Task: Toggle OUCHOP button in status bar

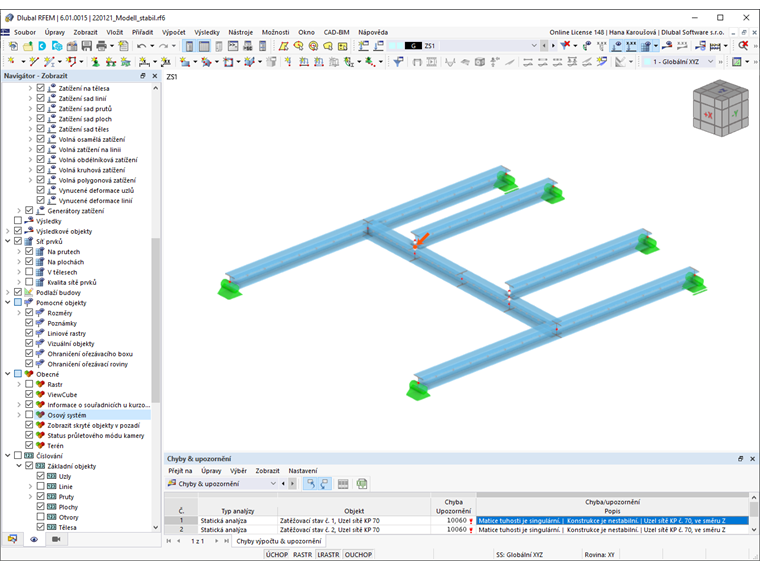Action: [x=358, y=554]
